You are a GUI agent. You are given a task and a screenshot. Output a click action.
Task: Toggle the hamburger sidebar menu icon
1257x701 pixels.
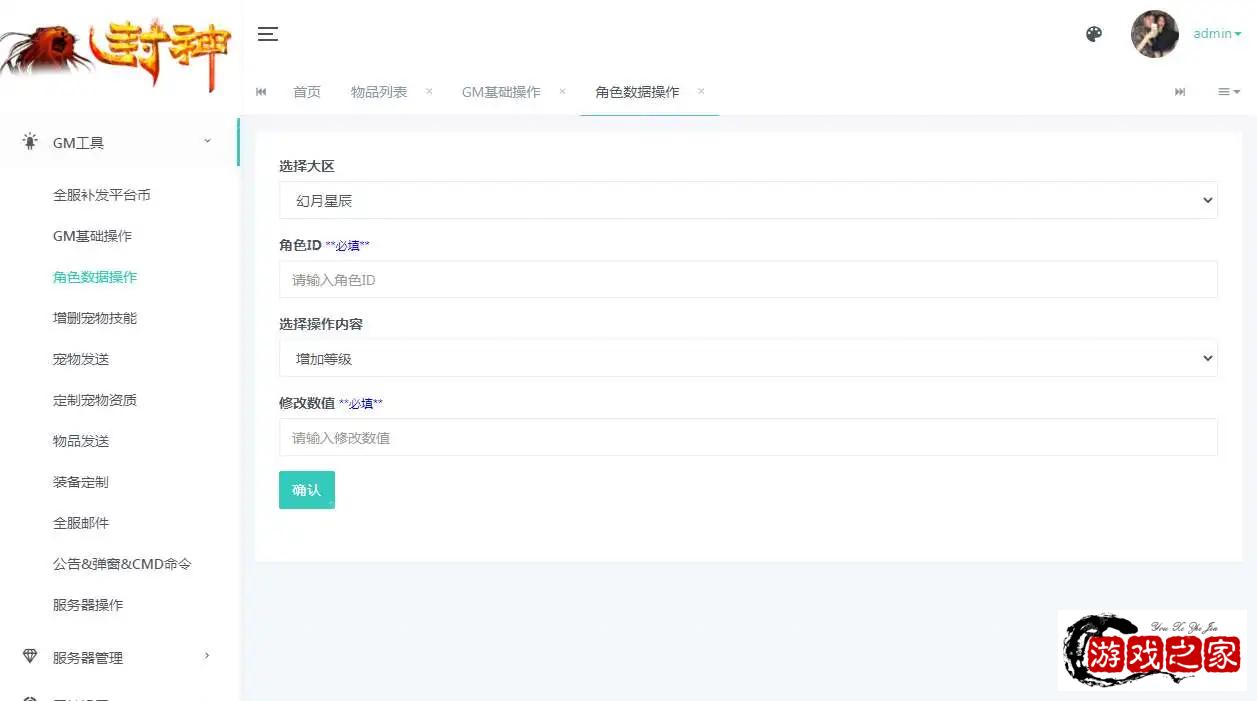pyautogui.click(x=267, y=34)
